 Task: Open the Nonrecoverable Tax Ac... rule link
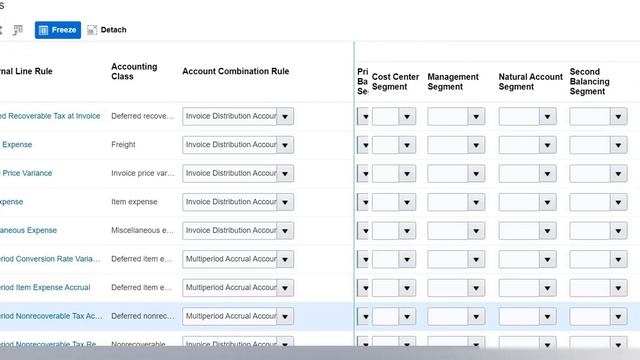tap(51, 316)
